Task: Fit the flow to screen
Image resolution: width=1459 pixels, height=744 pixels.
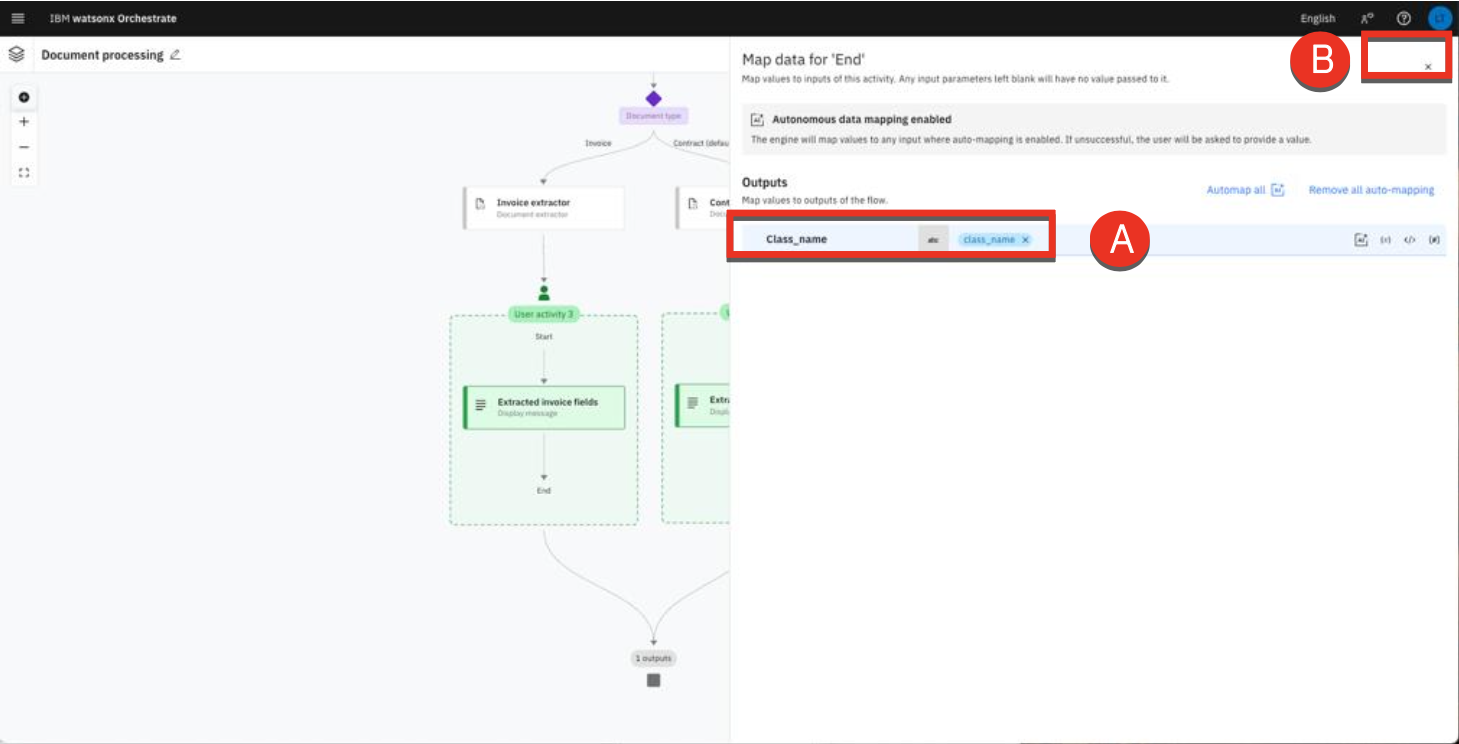Action: 24,172
